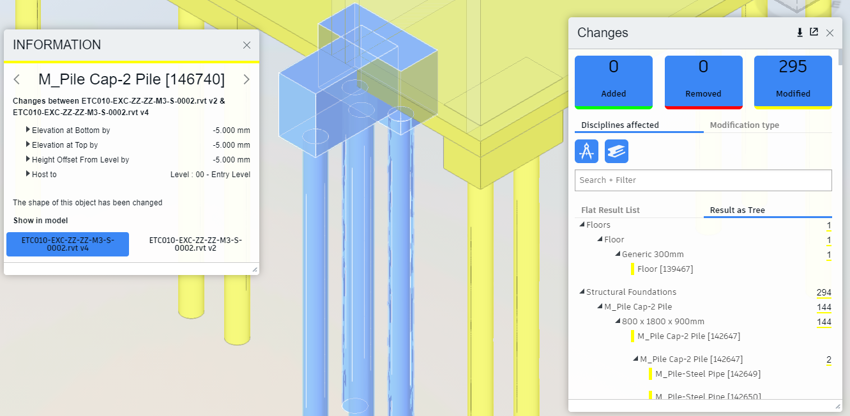
Task: Click the M_Pile Cap-2 Pile [146740] title
Action: coord(131,80)
